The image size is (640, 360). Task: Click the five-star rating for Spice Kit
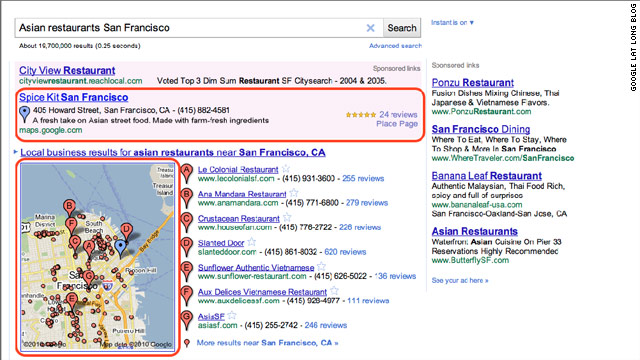(x=361, y=115)
